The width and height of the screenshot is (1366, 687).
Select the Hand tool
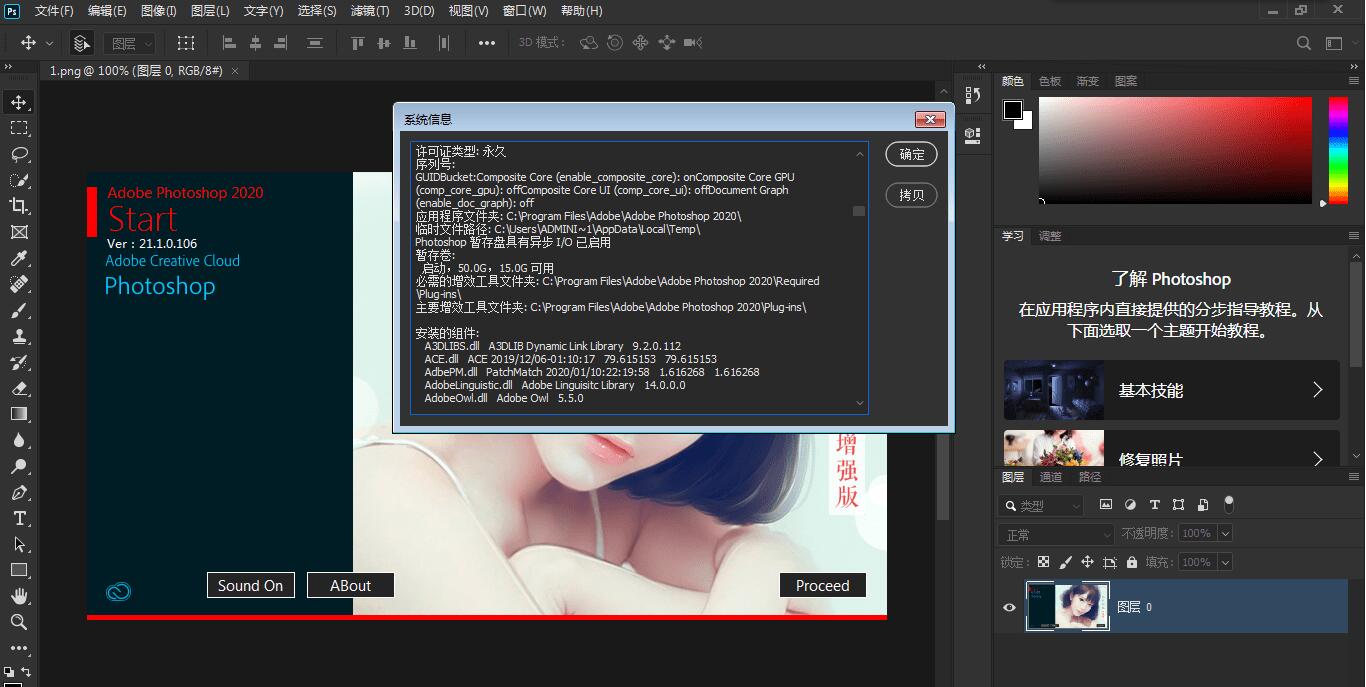pos(19,596)
